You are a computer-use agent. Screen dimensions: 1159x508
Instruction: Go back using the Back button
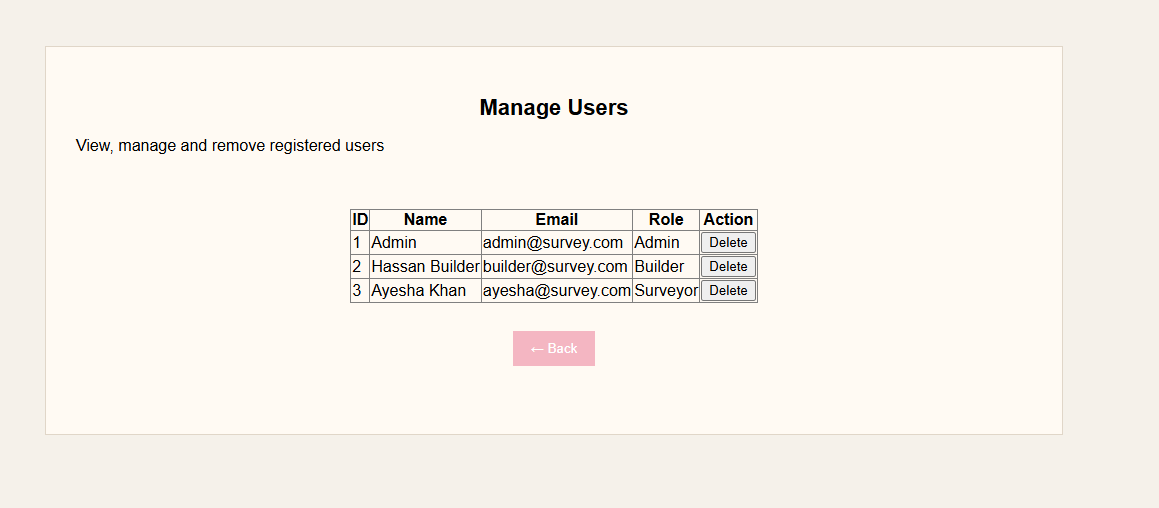click(x=554, y=348)
